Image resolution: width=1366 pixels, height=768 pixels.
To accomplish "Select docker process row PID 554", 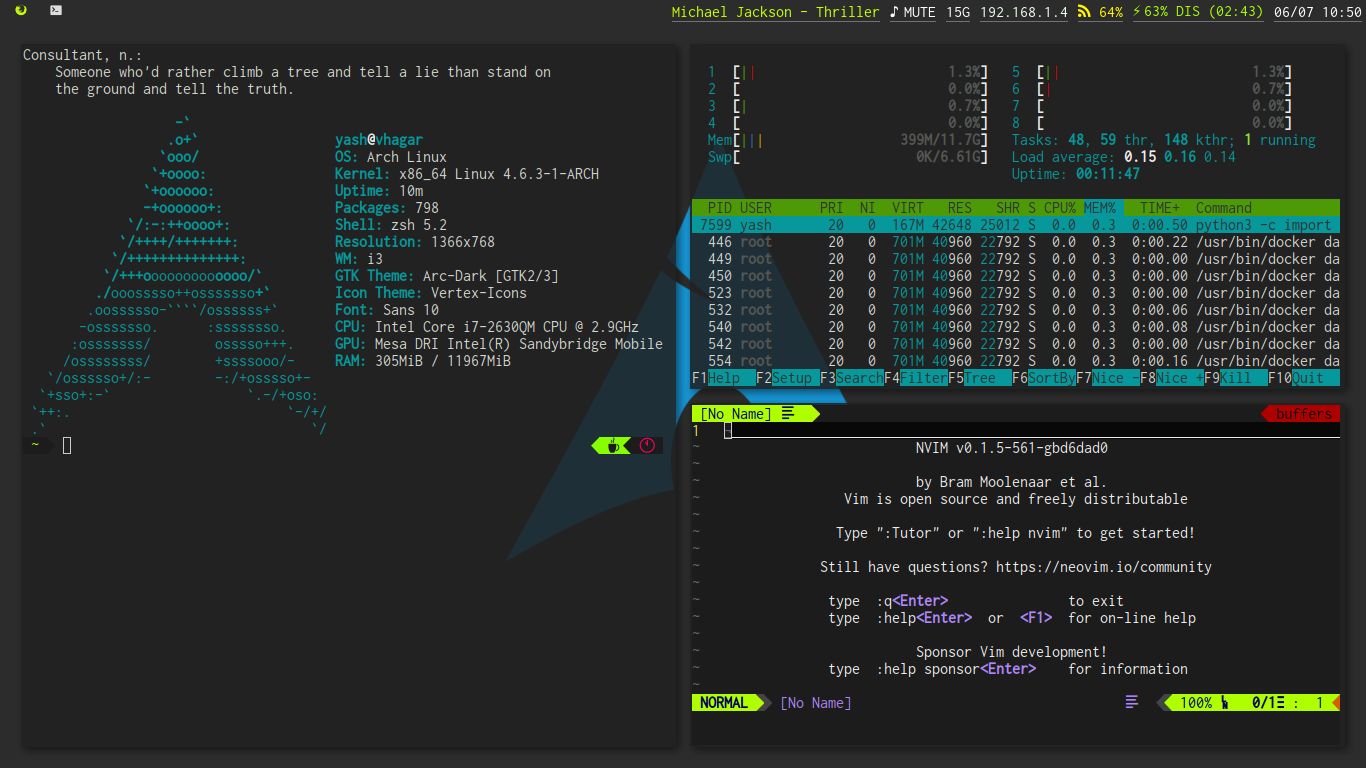I will [x=1016, y=361].
